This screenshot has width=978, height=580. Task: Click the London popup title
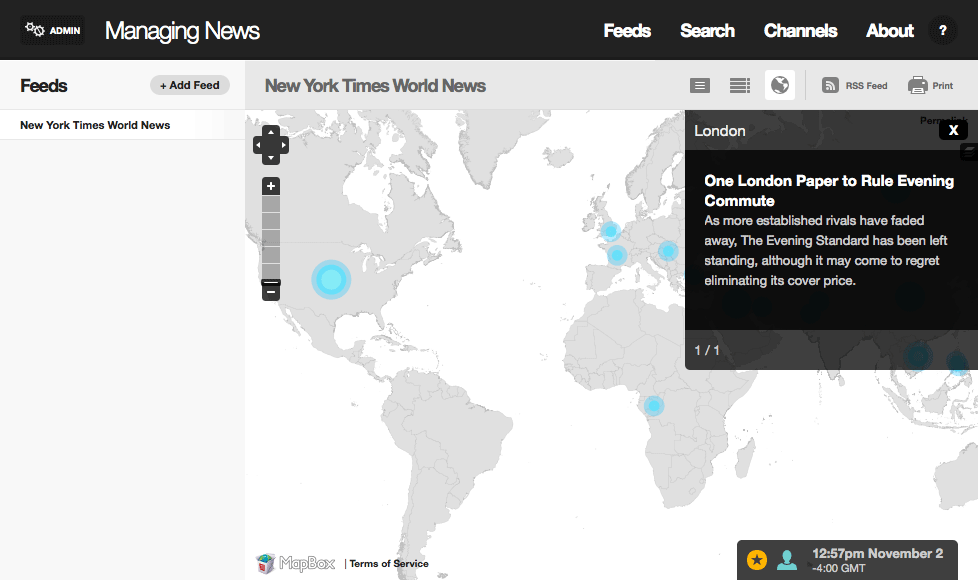(720, 130)
